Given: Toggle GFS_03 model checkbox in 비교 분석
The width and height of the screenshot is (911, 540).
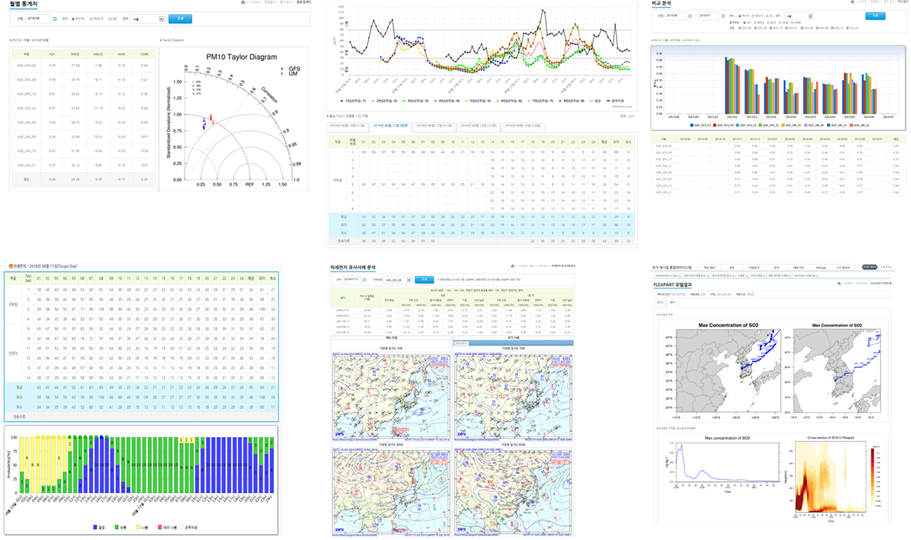Looking at the screenshot, I should (740, 28).
